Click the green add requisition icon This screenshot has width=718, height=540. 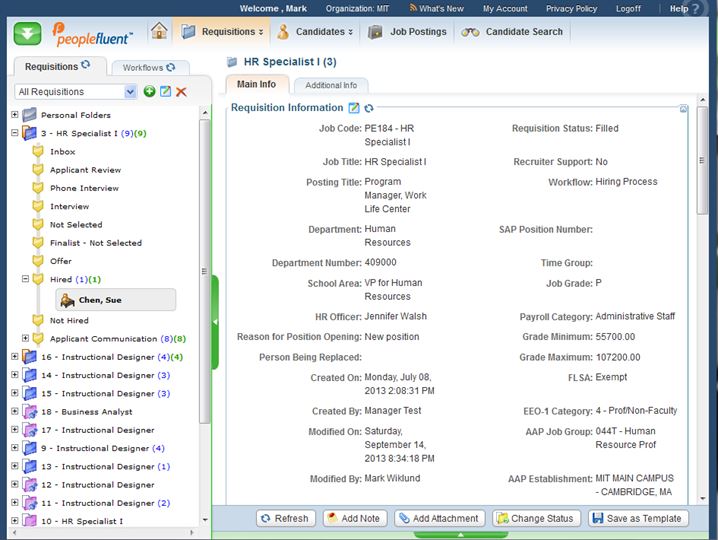click(149, 92)
